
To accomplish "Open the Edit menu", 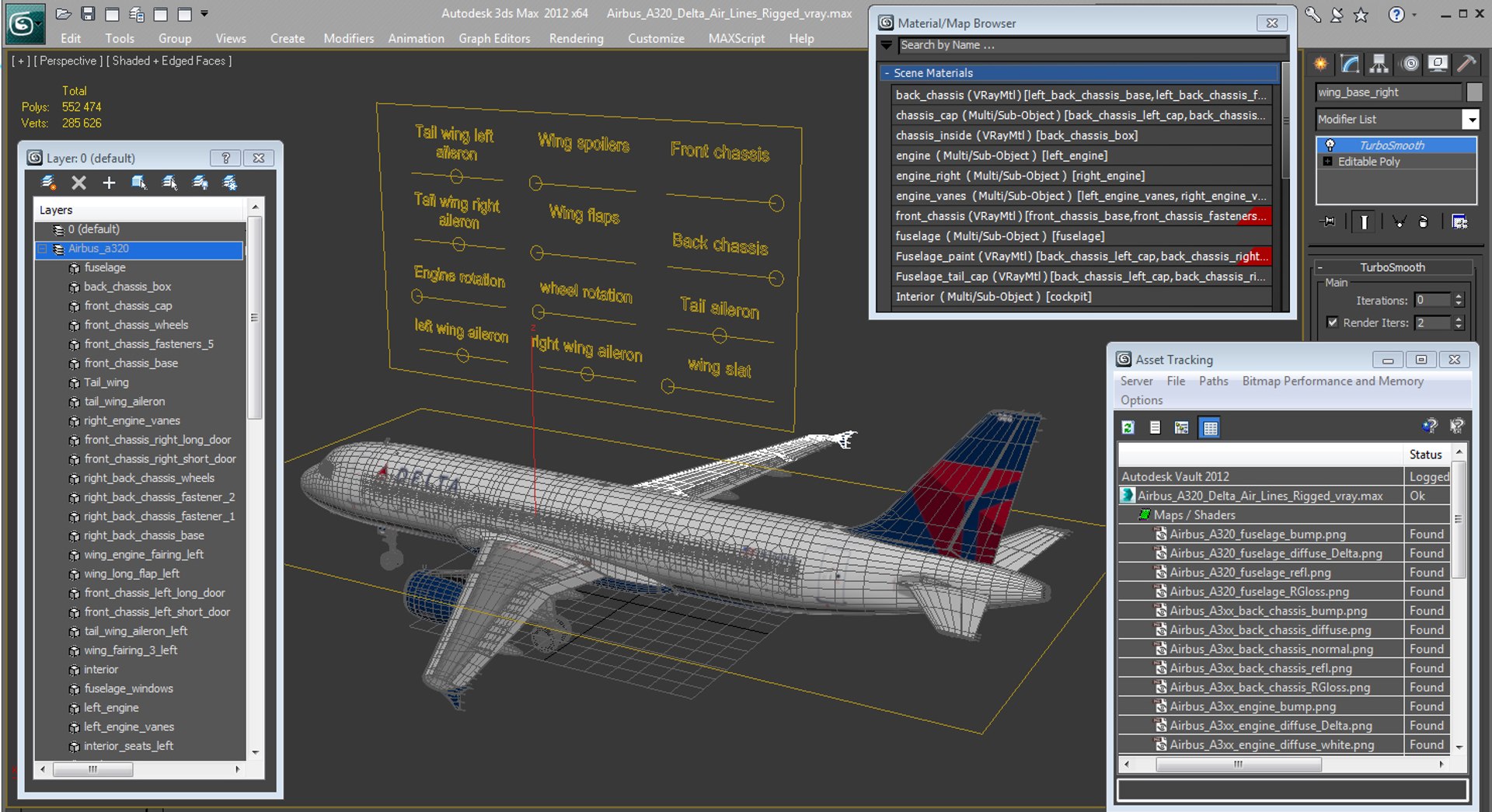I will pyautogui.click(x=71, y=38).
